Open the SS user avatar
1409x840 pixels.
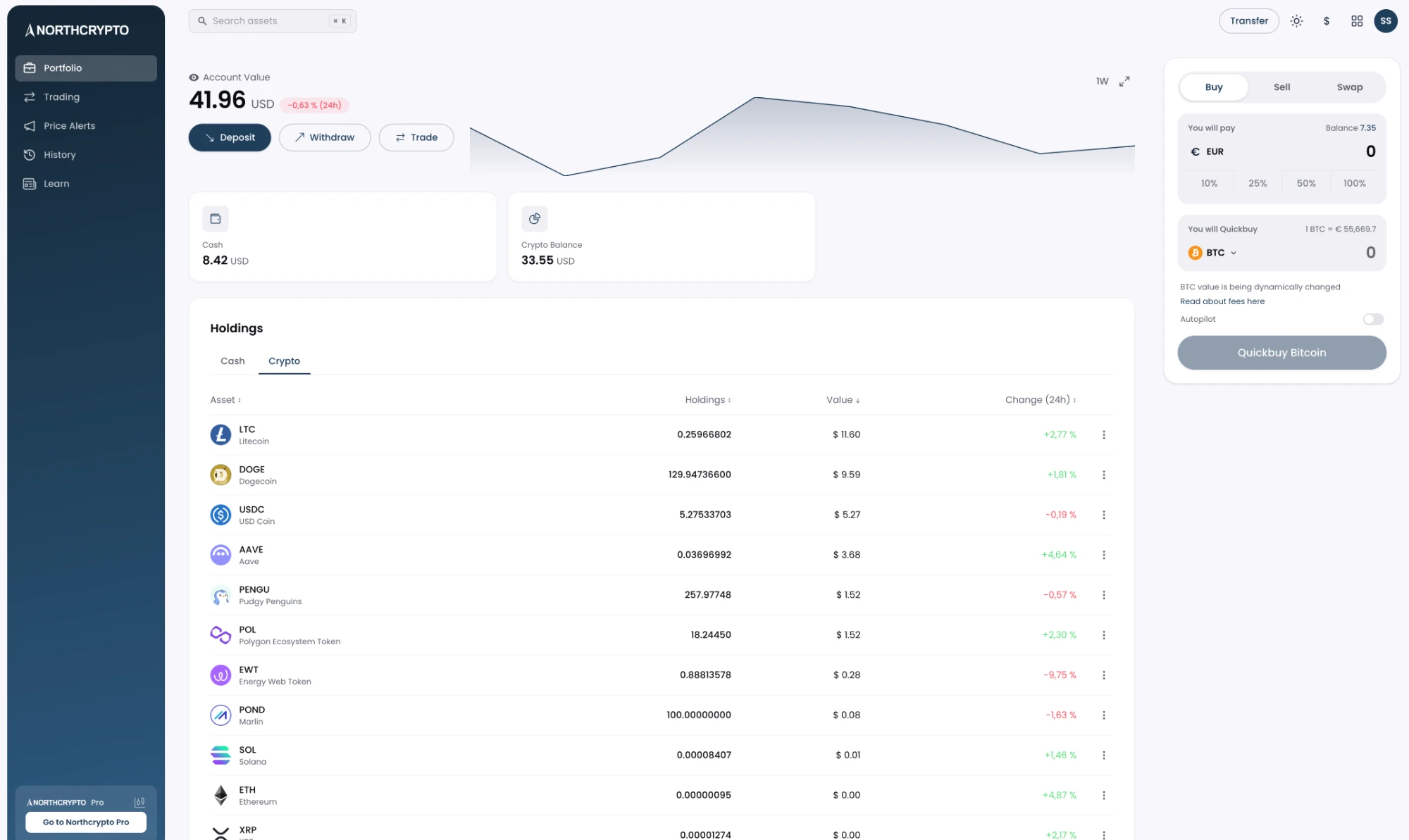pos(1386,21)
